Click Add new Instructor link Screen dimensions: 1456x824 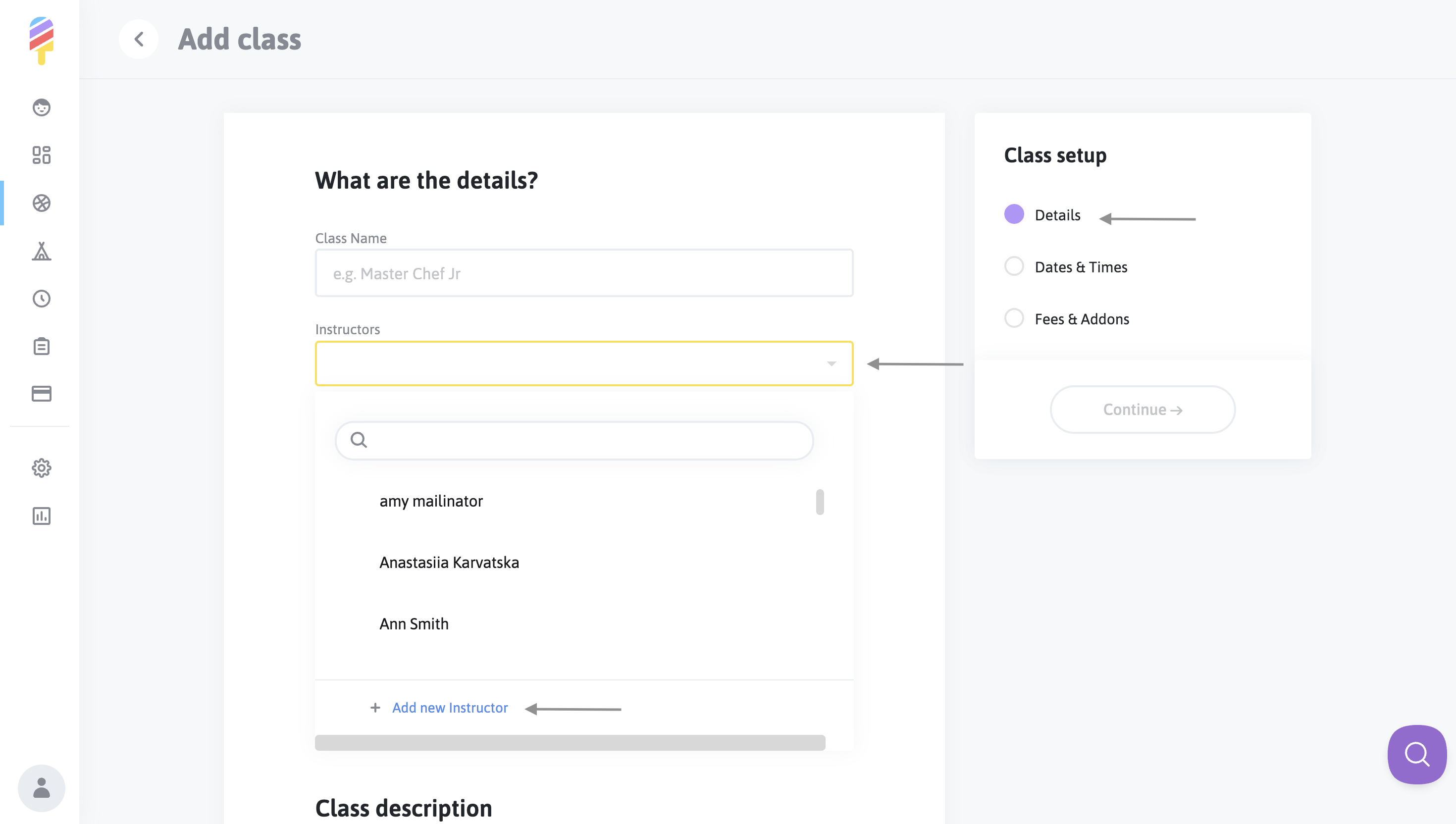(449, 708)
